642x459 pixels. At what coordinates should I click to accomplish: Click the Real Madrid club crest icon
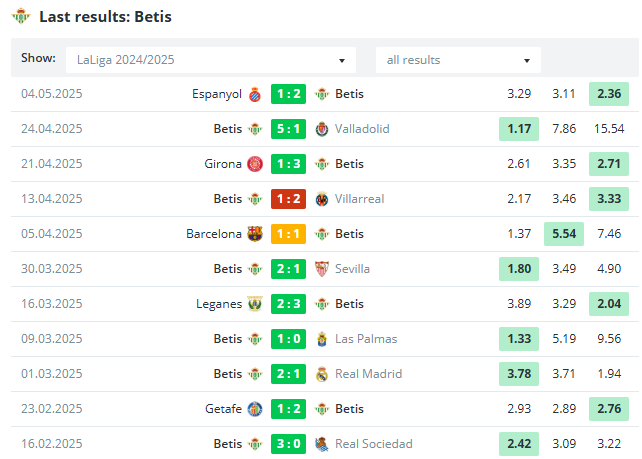pyautogui.click(x=322, y=374)
